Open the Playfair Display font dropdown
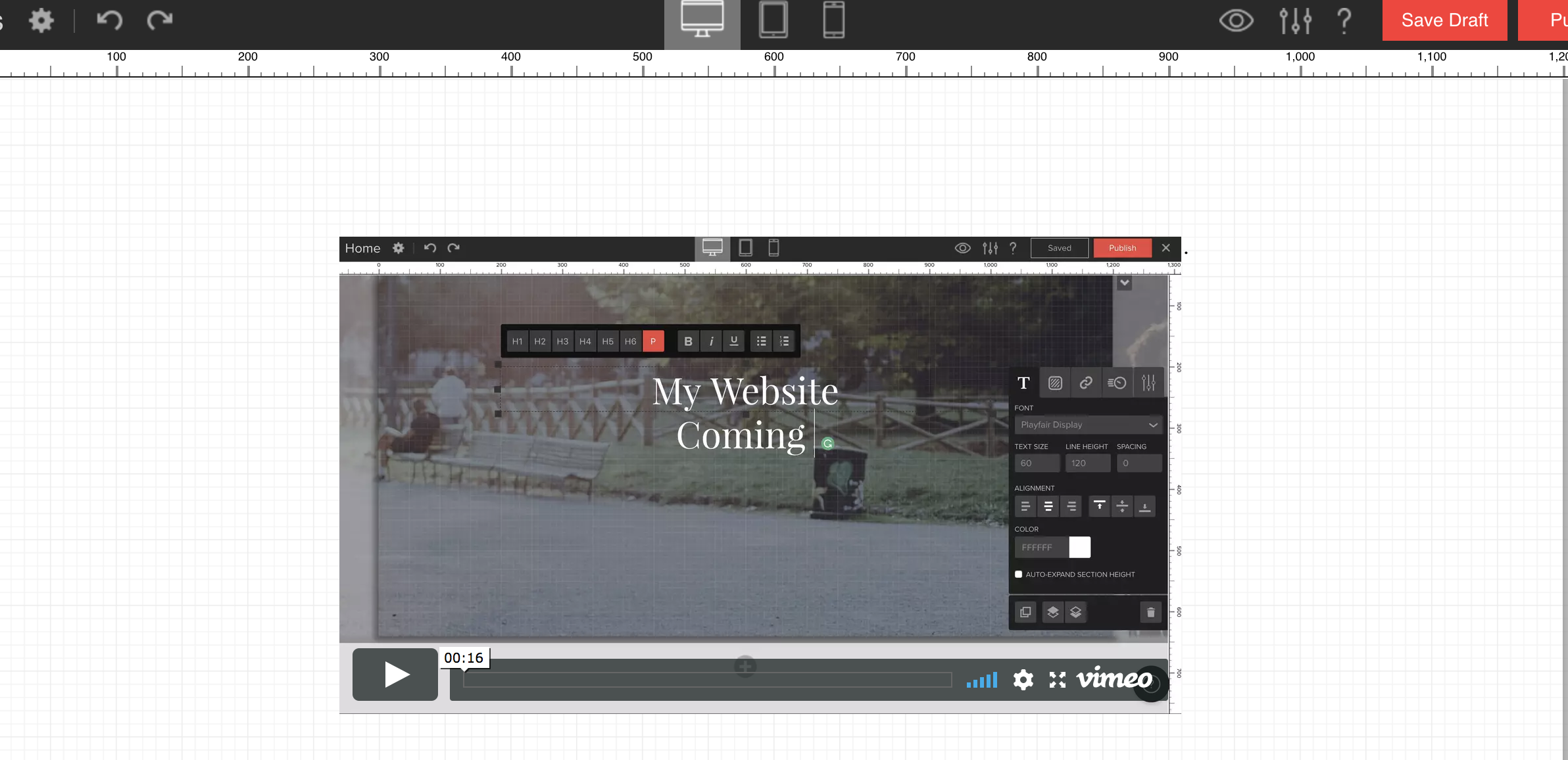 (1088, 425)
